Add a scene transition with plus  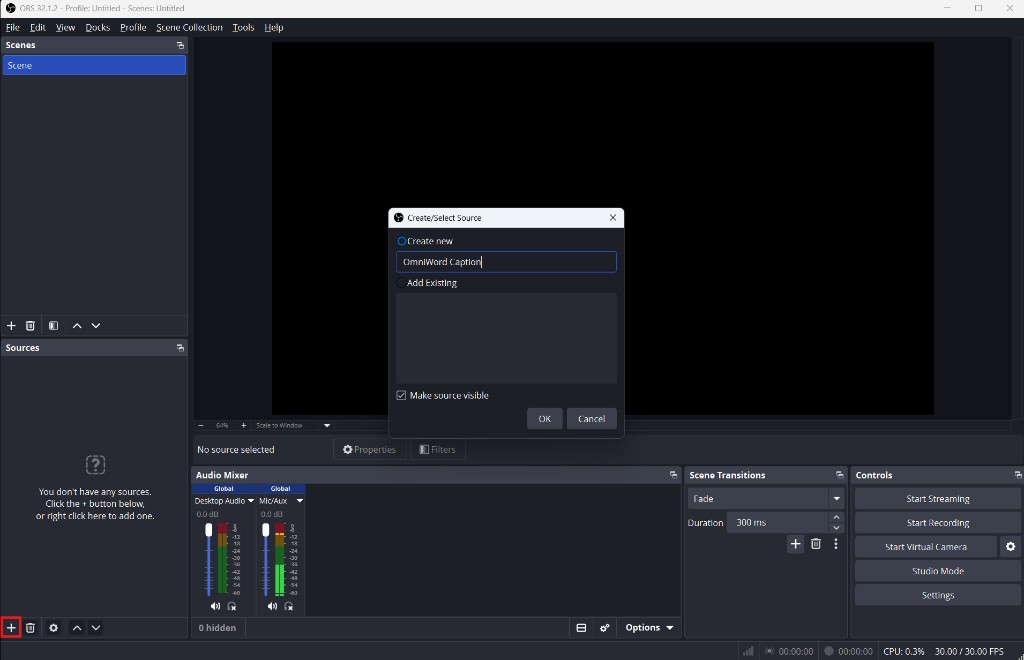[x=795, y=544]
